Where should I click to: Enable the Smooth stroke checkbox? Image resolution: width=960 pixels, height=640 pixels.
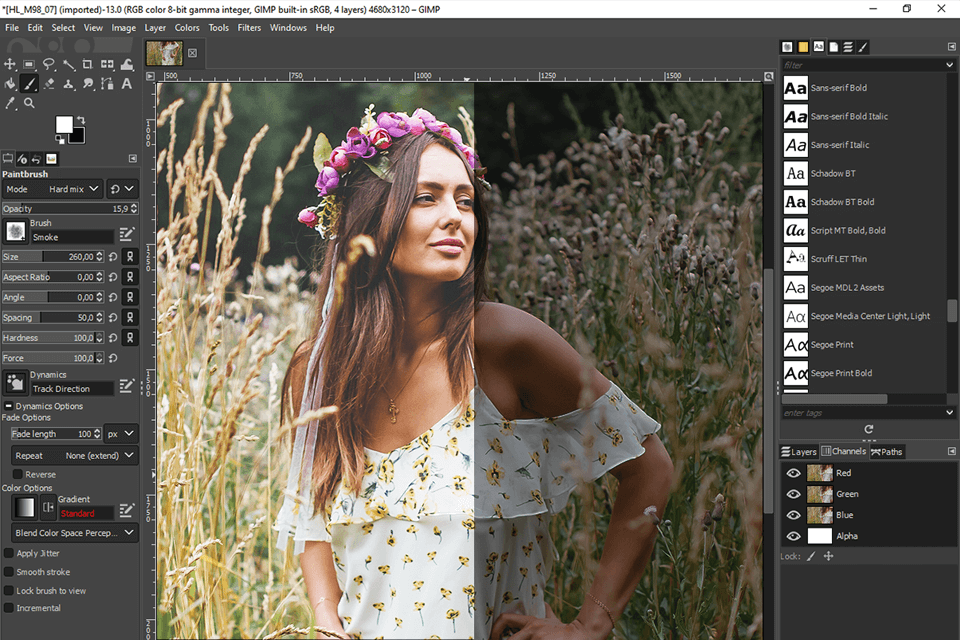9,572
